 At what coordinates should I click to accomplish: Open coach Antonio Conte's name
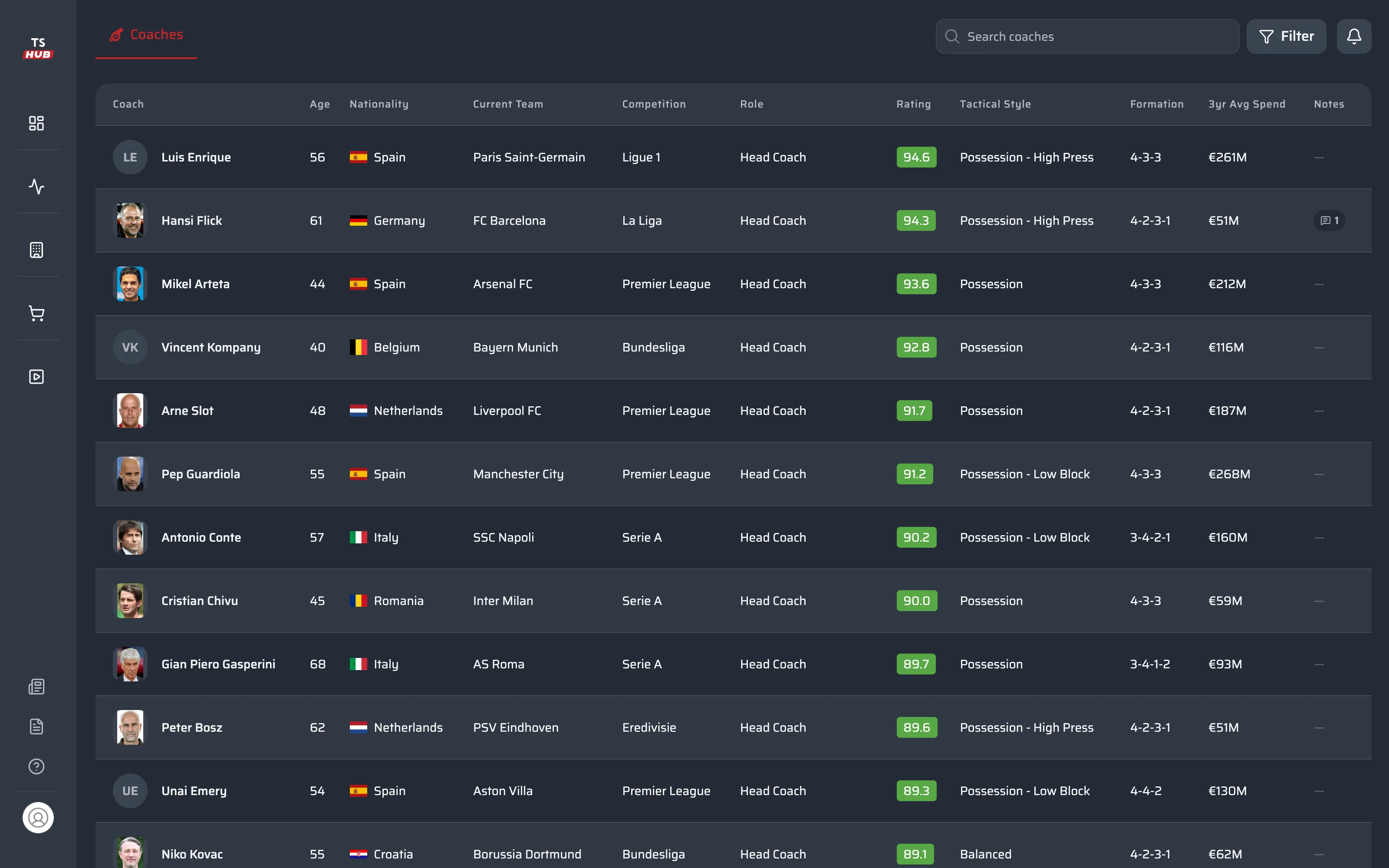coord(201,537)
